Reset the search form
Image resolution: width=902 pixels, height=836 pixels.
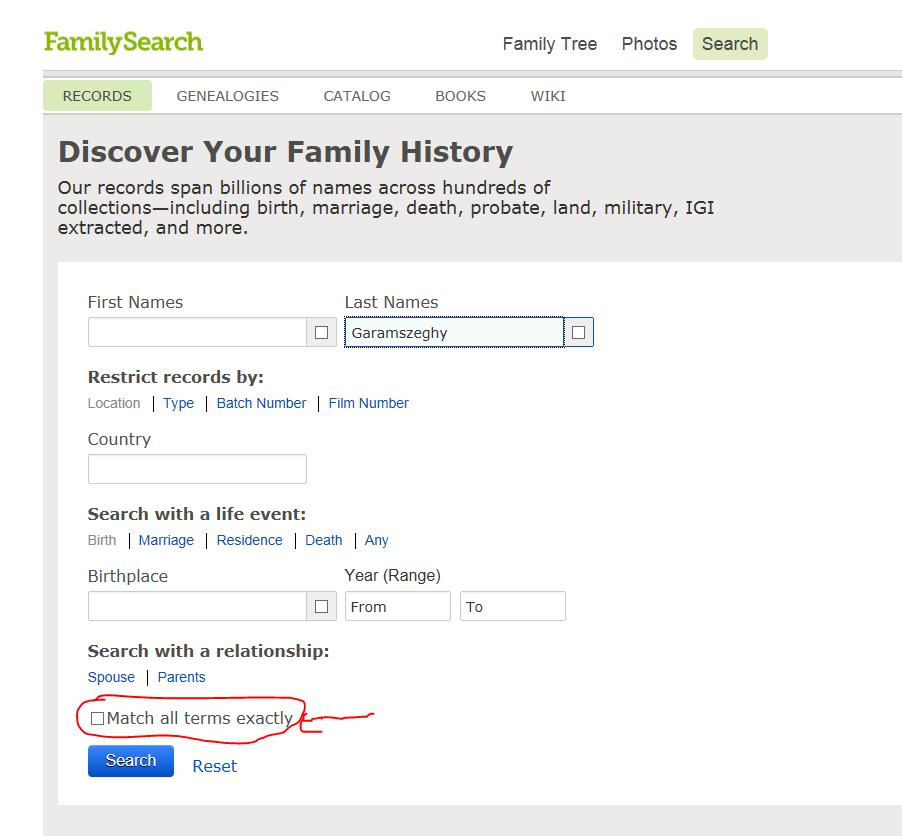[215, 766]
